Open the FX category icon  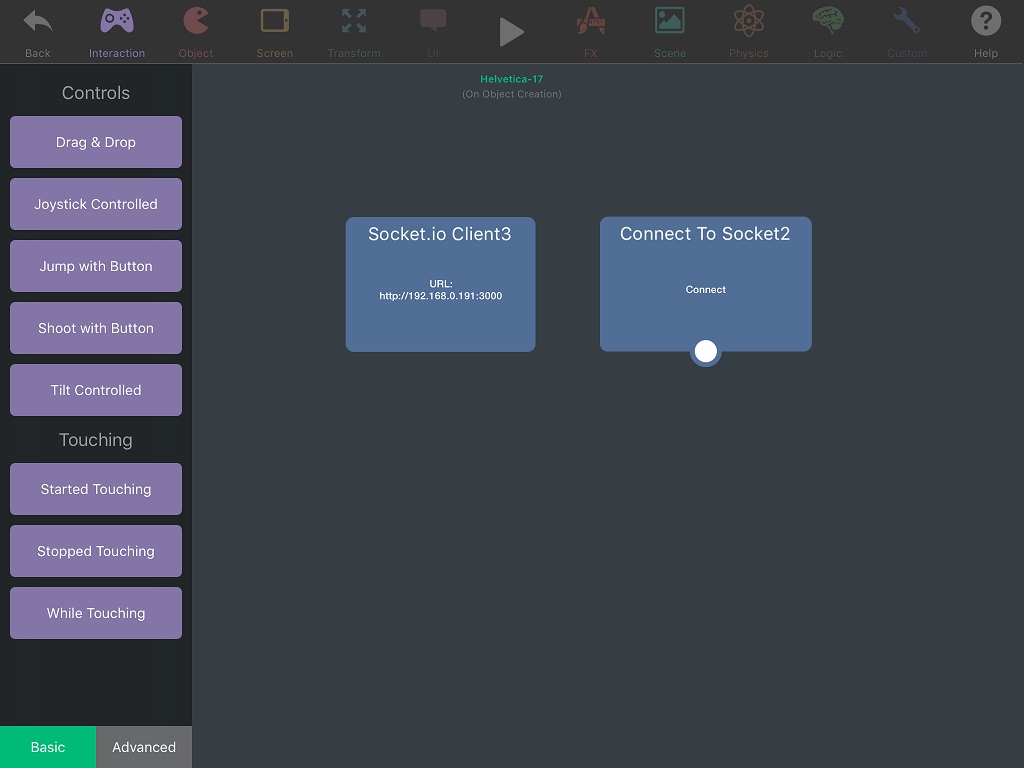coord(591,21)
